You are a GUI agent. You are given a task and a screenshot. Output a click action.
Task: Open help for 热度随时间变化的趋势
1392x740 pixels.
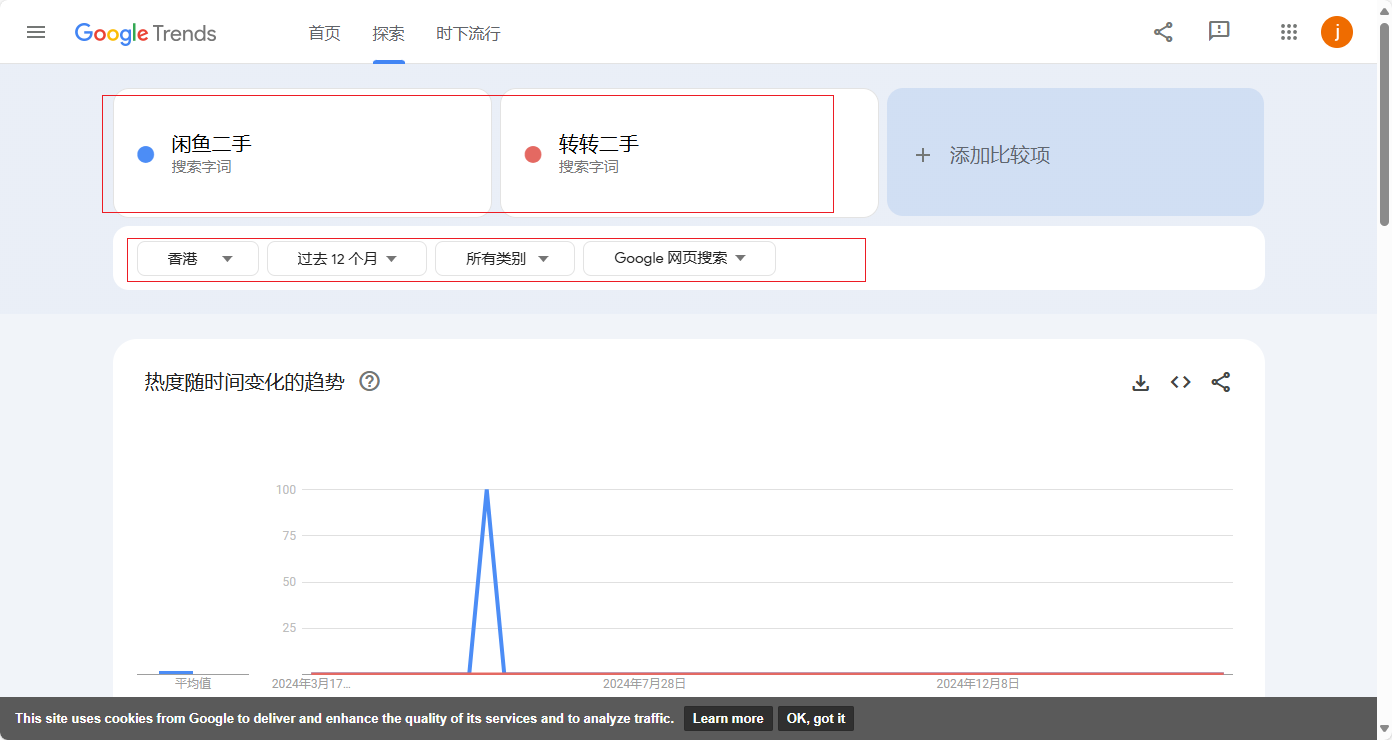(x=370, y=381)
